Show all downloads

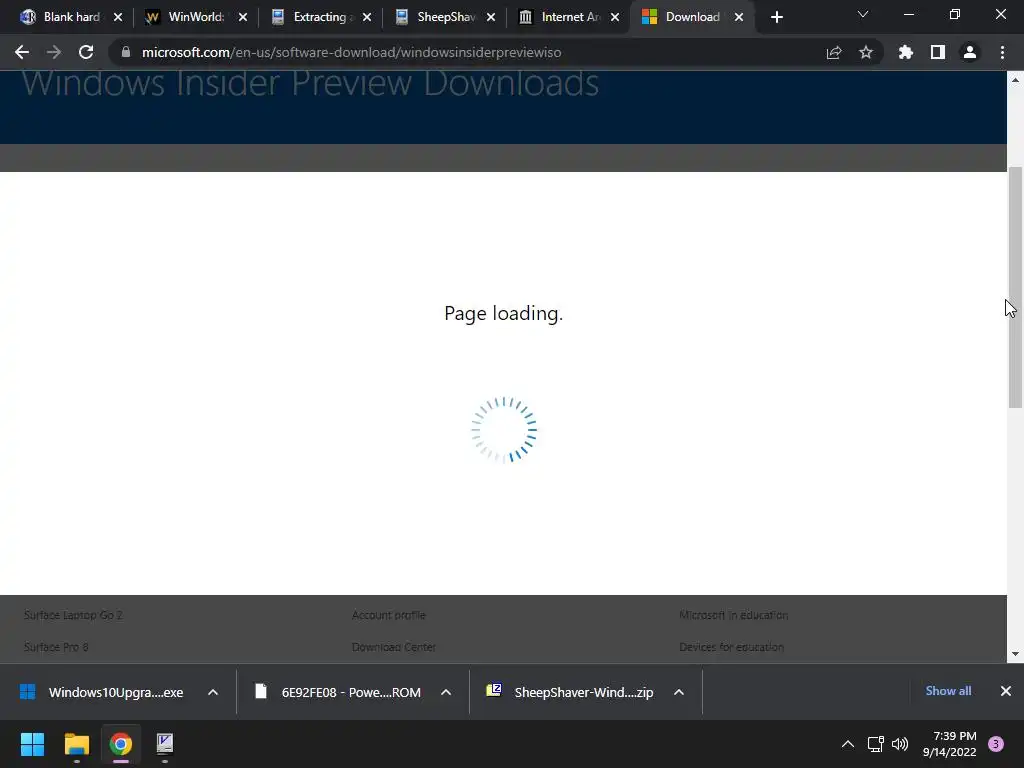coord(948,691)
